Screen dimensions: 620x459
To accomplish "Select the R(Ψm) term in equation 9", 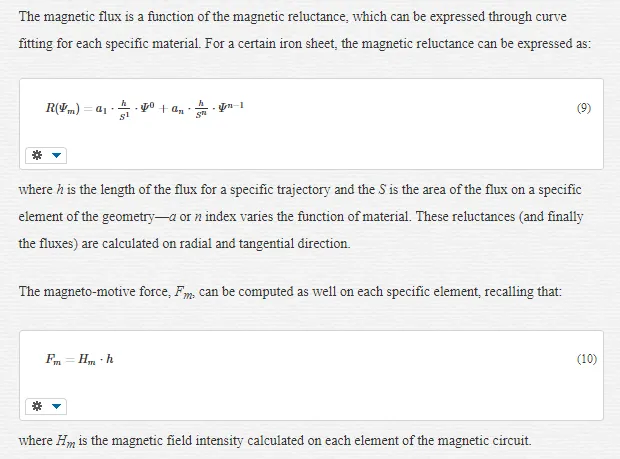I will [x=62, y=108].
